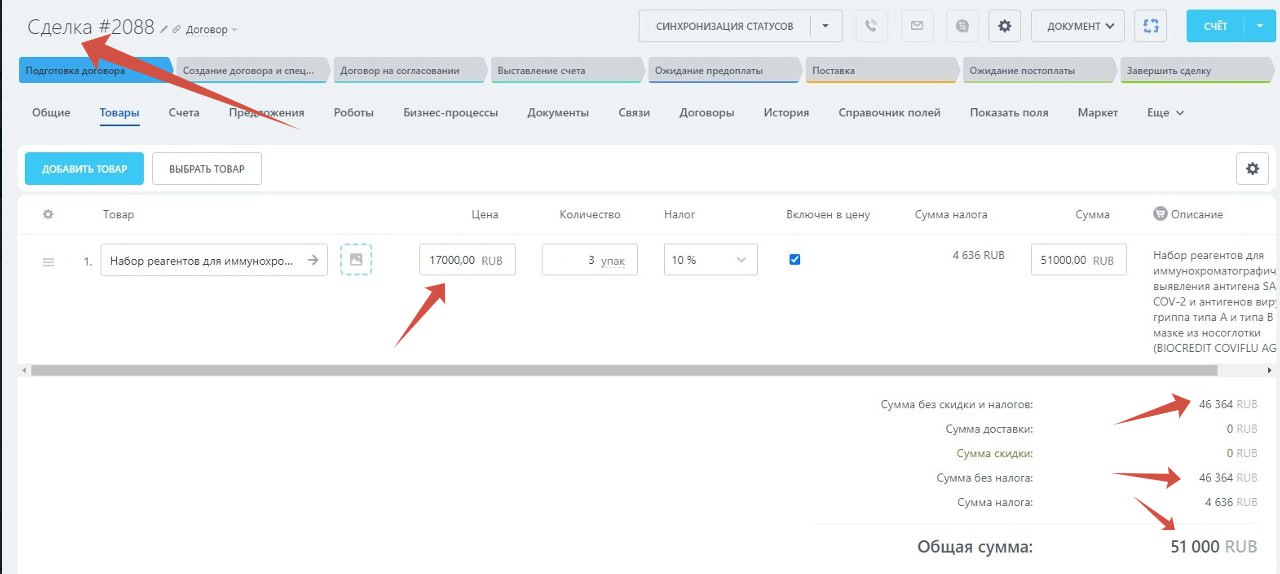Toggle the Включен в цену checkbox
The image size is (1280, 574).
[795, 260]
